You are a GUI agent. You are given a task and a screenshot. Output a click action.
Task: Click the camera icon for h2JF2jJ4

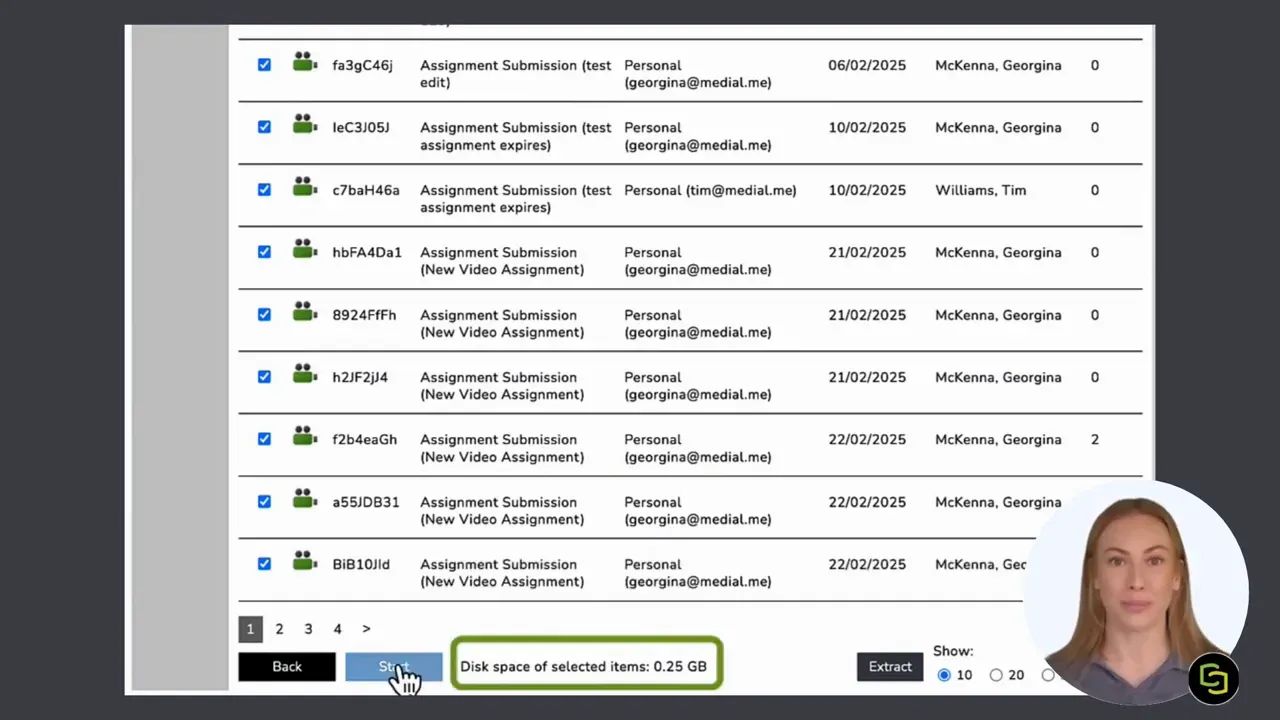(305, 375)
